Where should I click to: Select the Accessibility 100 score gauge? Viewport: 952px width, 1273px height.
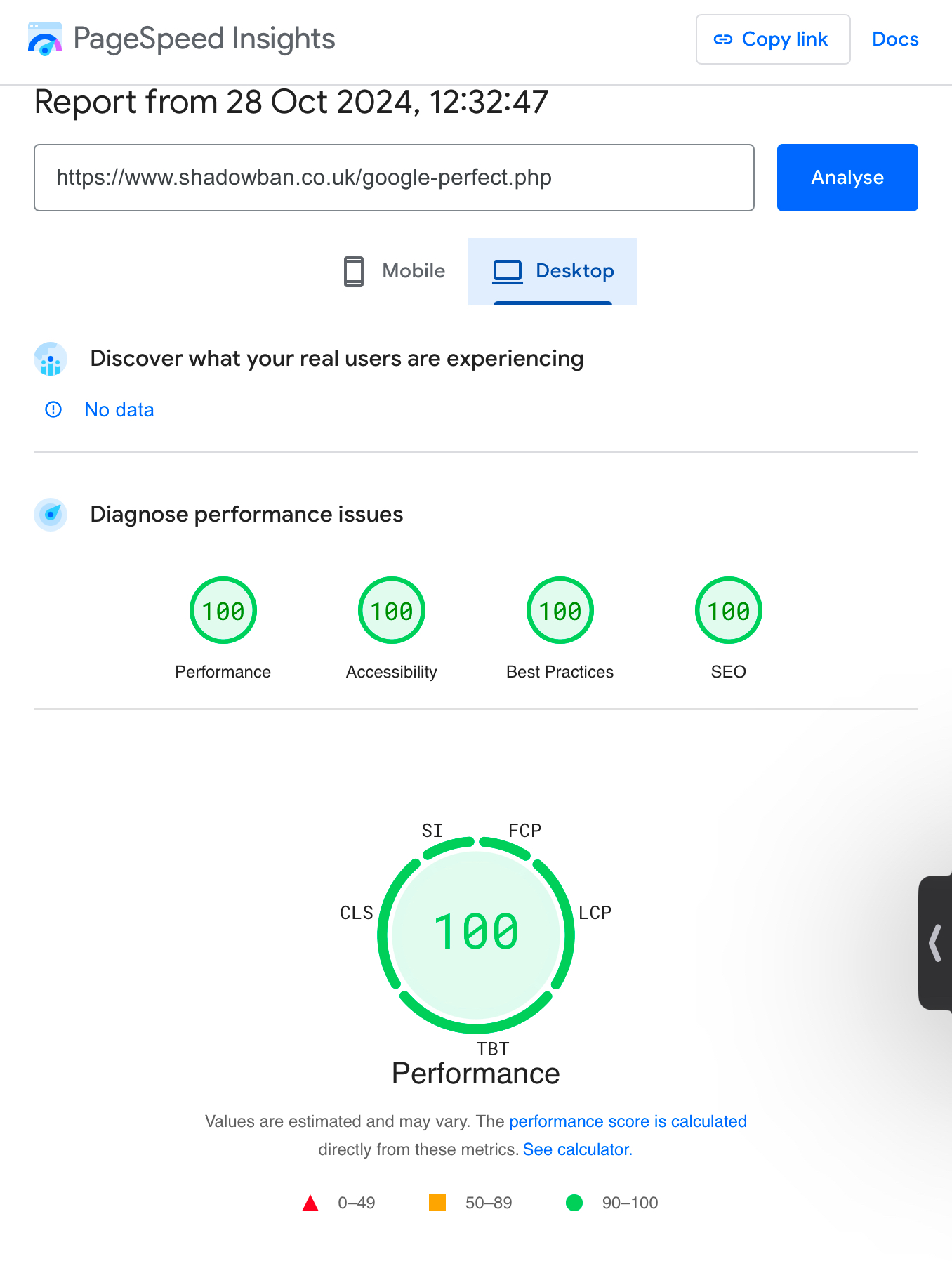[392, 610]
